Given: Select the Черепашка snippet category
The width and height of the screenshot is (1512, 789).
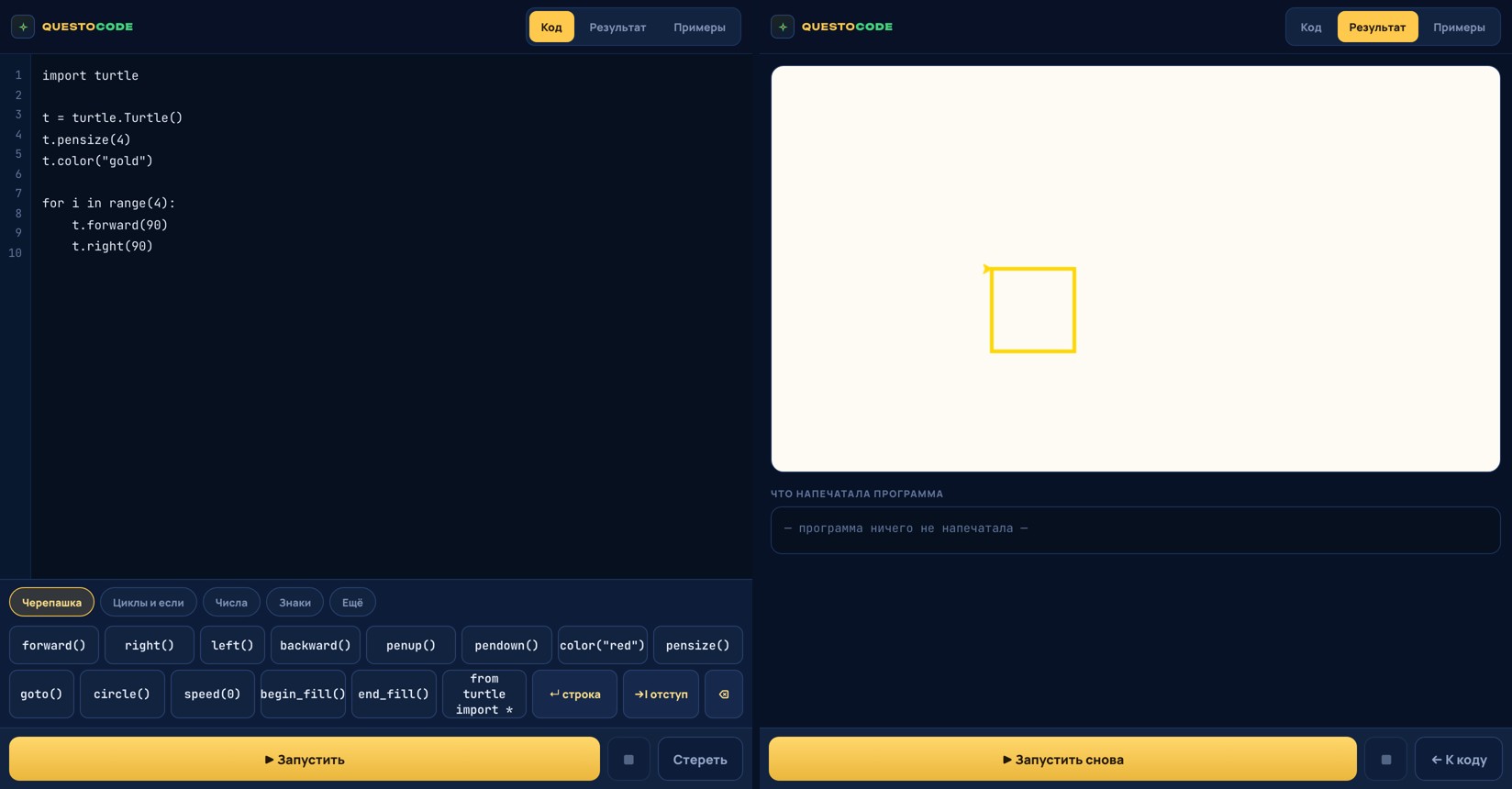Looking at the screenshot, I should pos(51,603).
